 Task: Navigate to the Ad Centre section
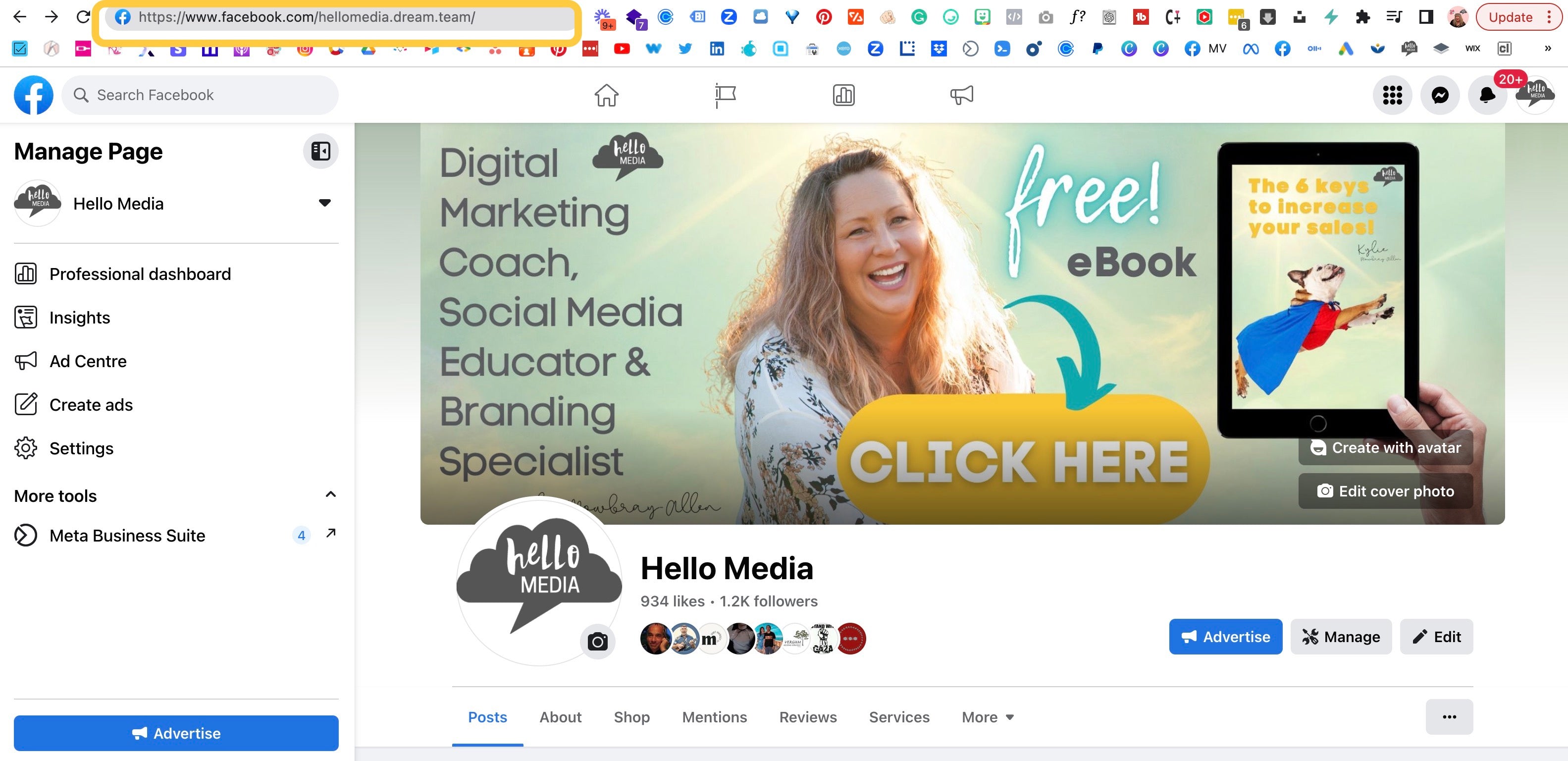[88, 361]
